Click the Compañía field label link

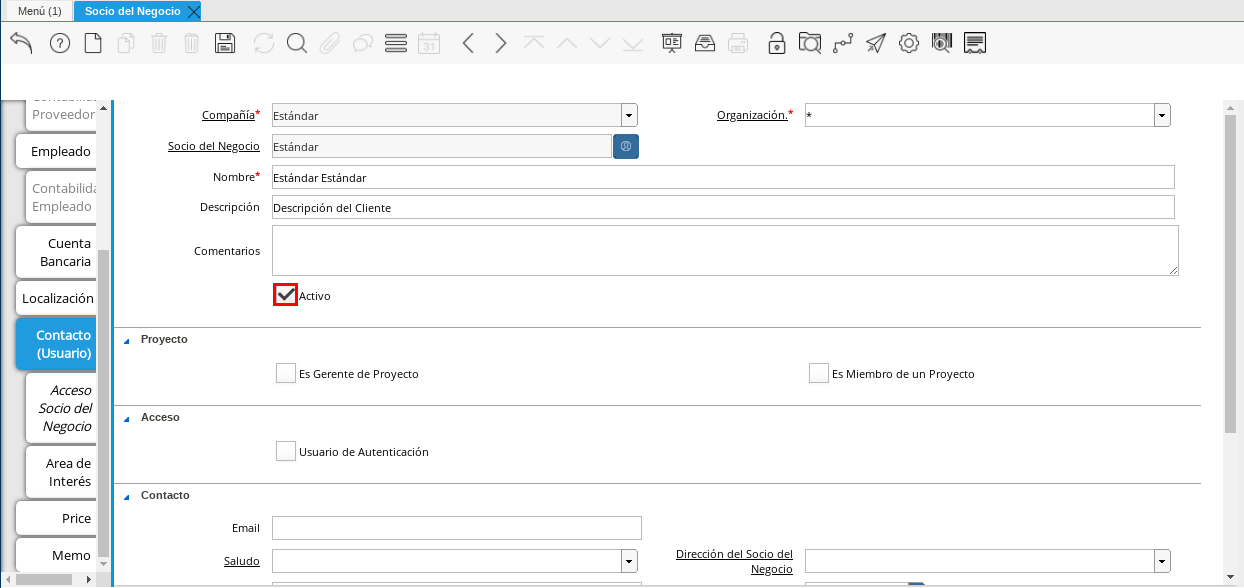click(228, 115)
